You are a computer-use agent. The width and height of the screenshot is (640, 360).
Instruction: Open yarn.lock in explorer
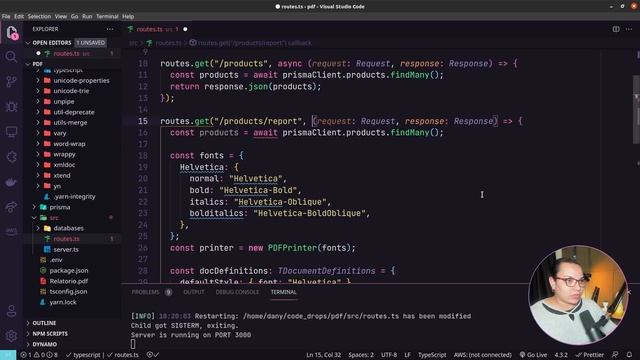pyautogui.click(x=63, y=302)
